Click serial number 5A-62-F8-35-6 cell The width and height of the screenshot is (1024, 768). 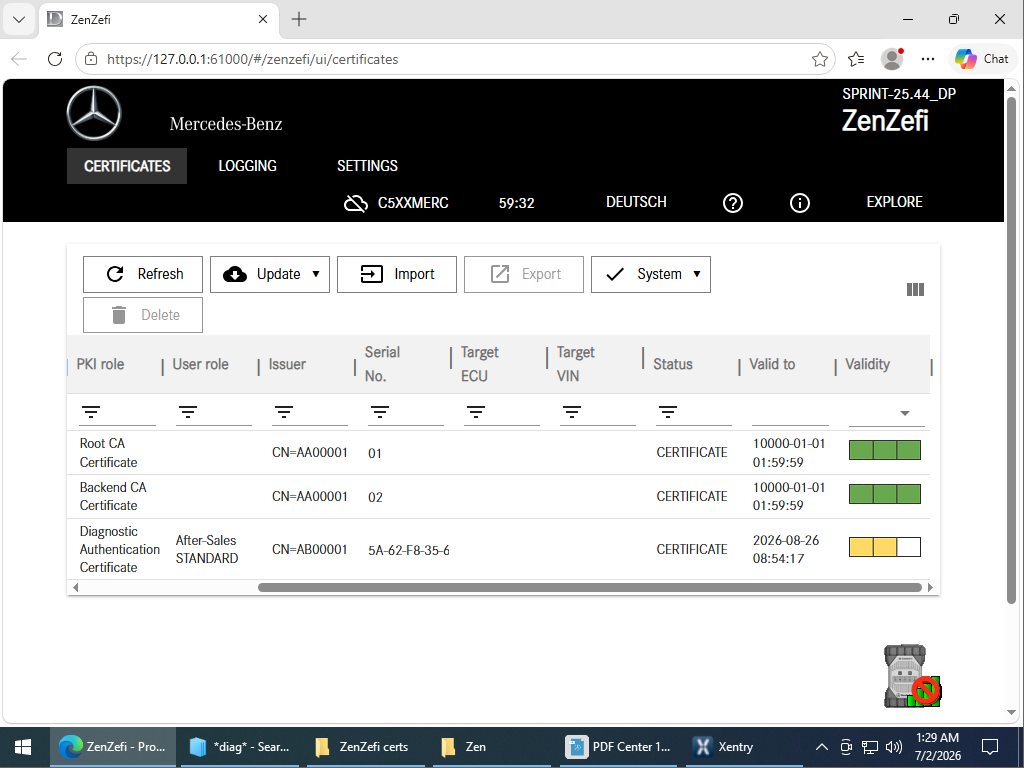(409, 551)
